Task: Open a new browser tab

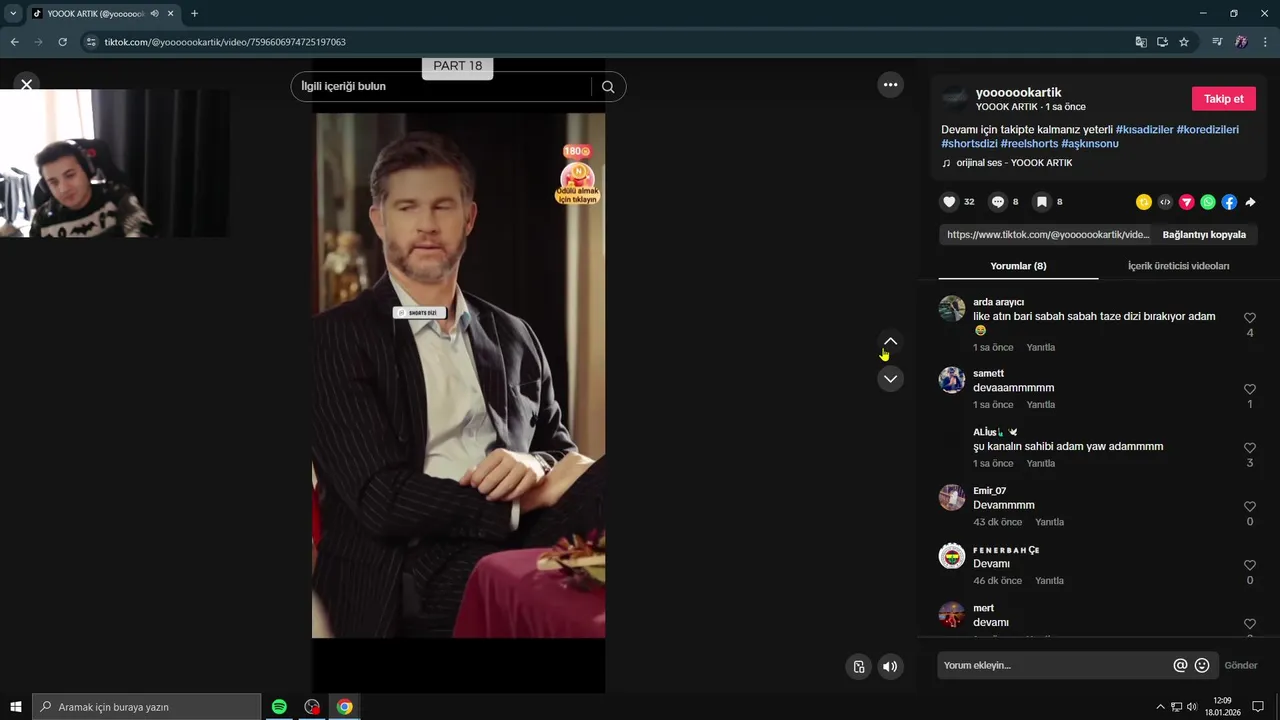Action: [194, 13]
